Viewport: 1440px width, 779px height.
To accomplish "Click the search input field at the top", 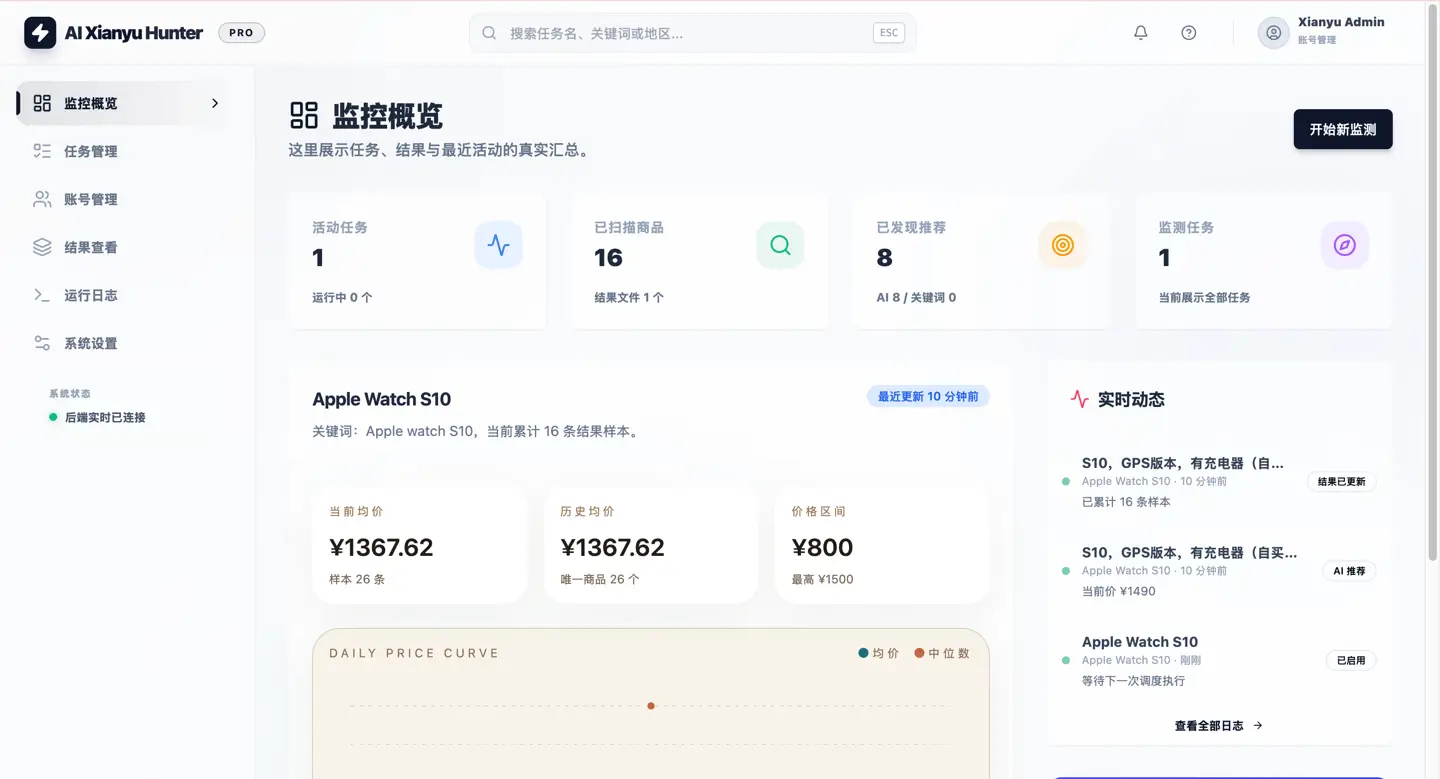I will pos(690,32).
